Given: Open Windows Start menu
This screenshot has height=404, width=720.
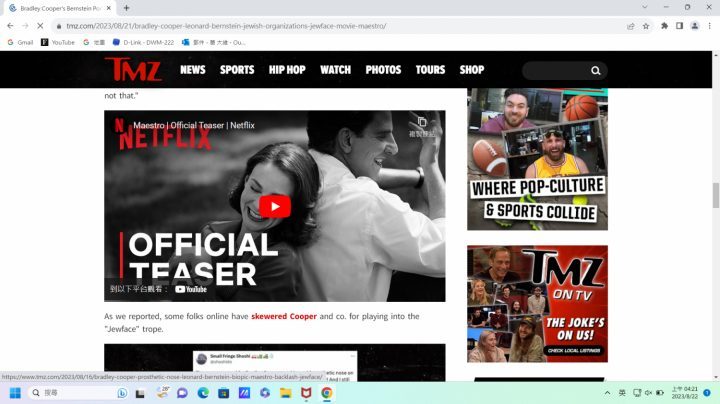Looking at the screenshot, I should point(15,393).
